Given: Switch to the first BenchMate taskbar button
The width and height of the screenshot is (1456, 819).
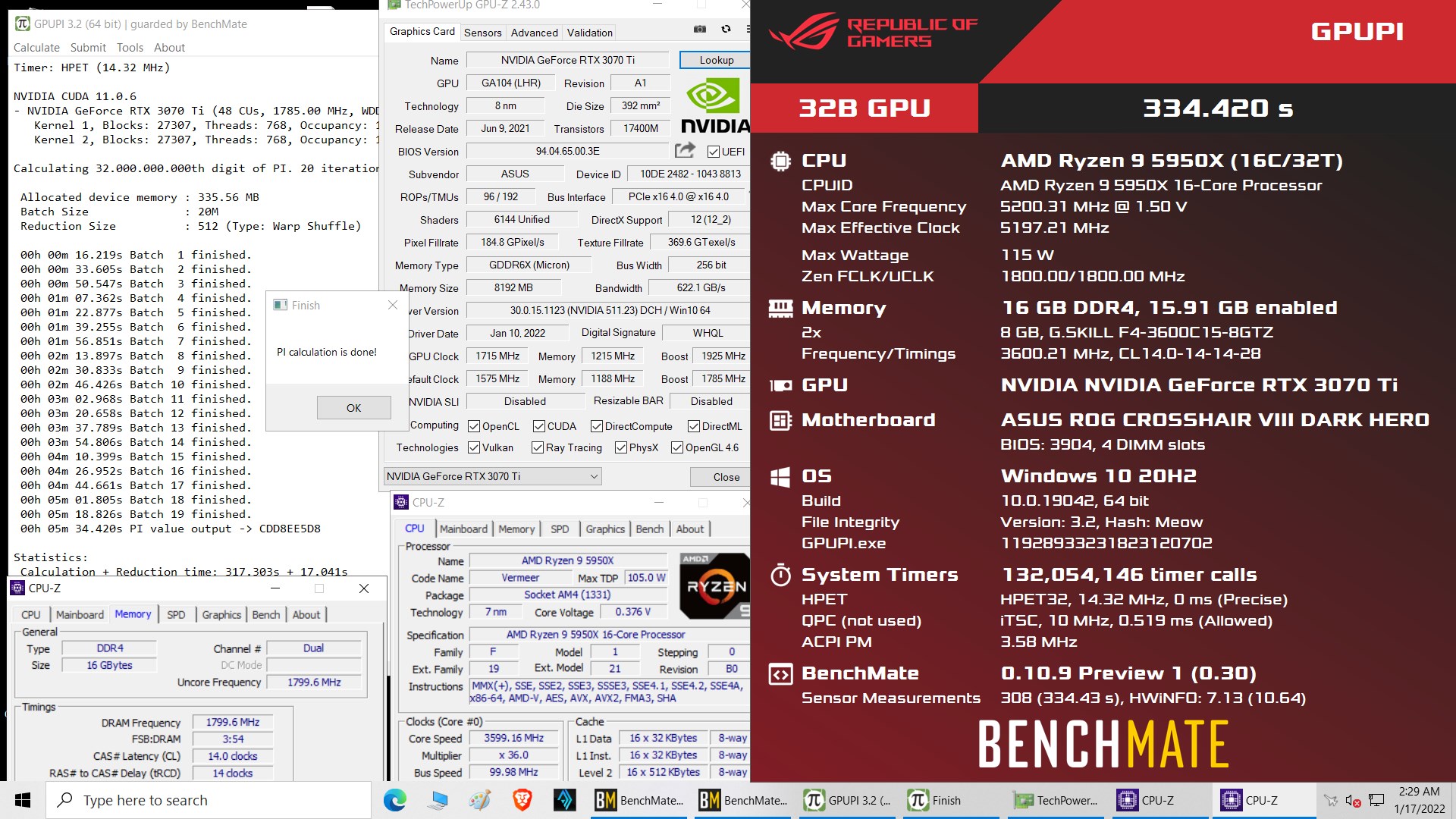Looking at the screenshot, I should (638, 800).
